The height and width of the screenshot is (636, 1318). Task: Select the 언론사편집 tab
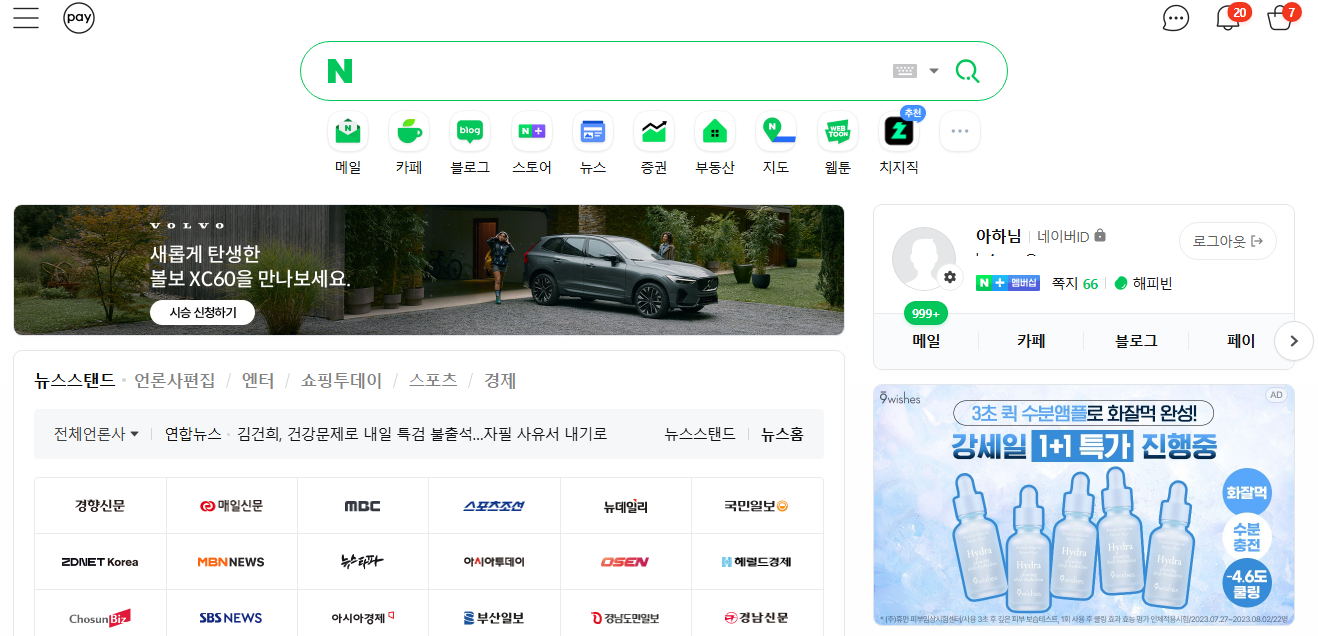[x=175, y=380]
